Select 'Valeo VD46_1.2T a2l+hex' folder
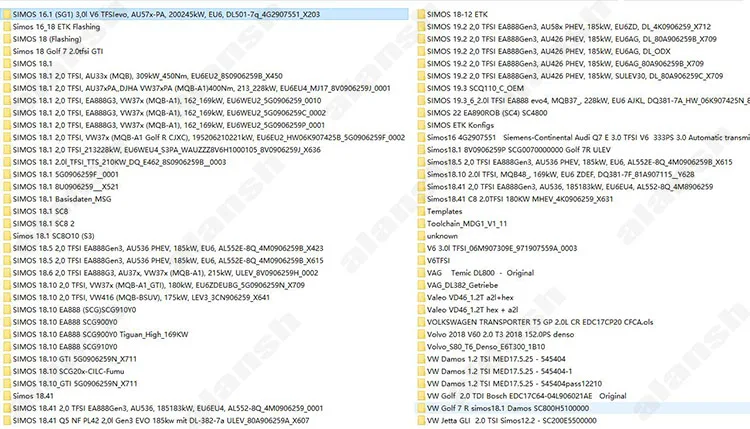 tap(470, 297)
